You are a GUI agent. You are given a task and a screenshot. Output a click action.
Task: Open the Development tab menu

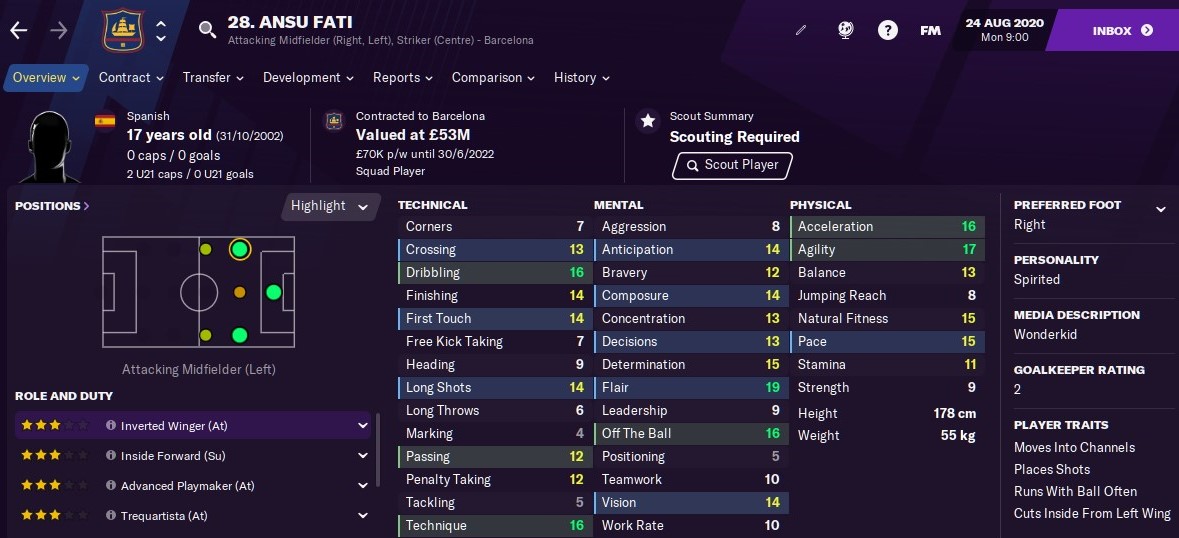pyautogui.click(x=308, y=77)
